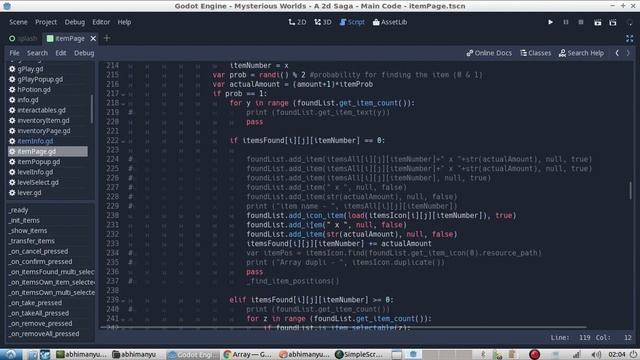Play the project
640x360 pixels.
tap(550, 22)
